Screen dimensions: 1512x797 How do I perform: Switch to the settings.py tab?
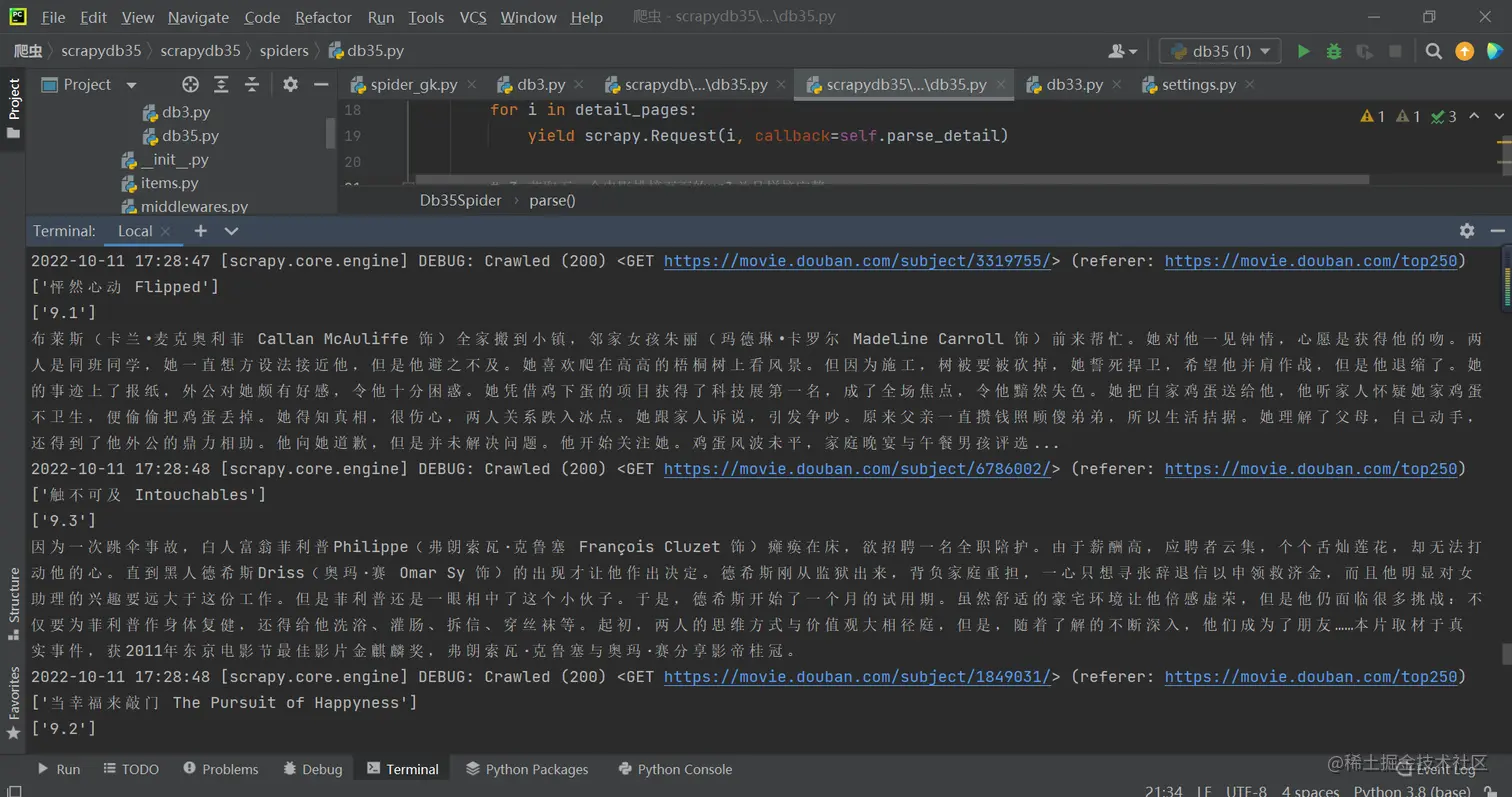(x=1198, y=85)
